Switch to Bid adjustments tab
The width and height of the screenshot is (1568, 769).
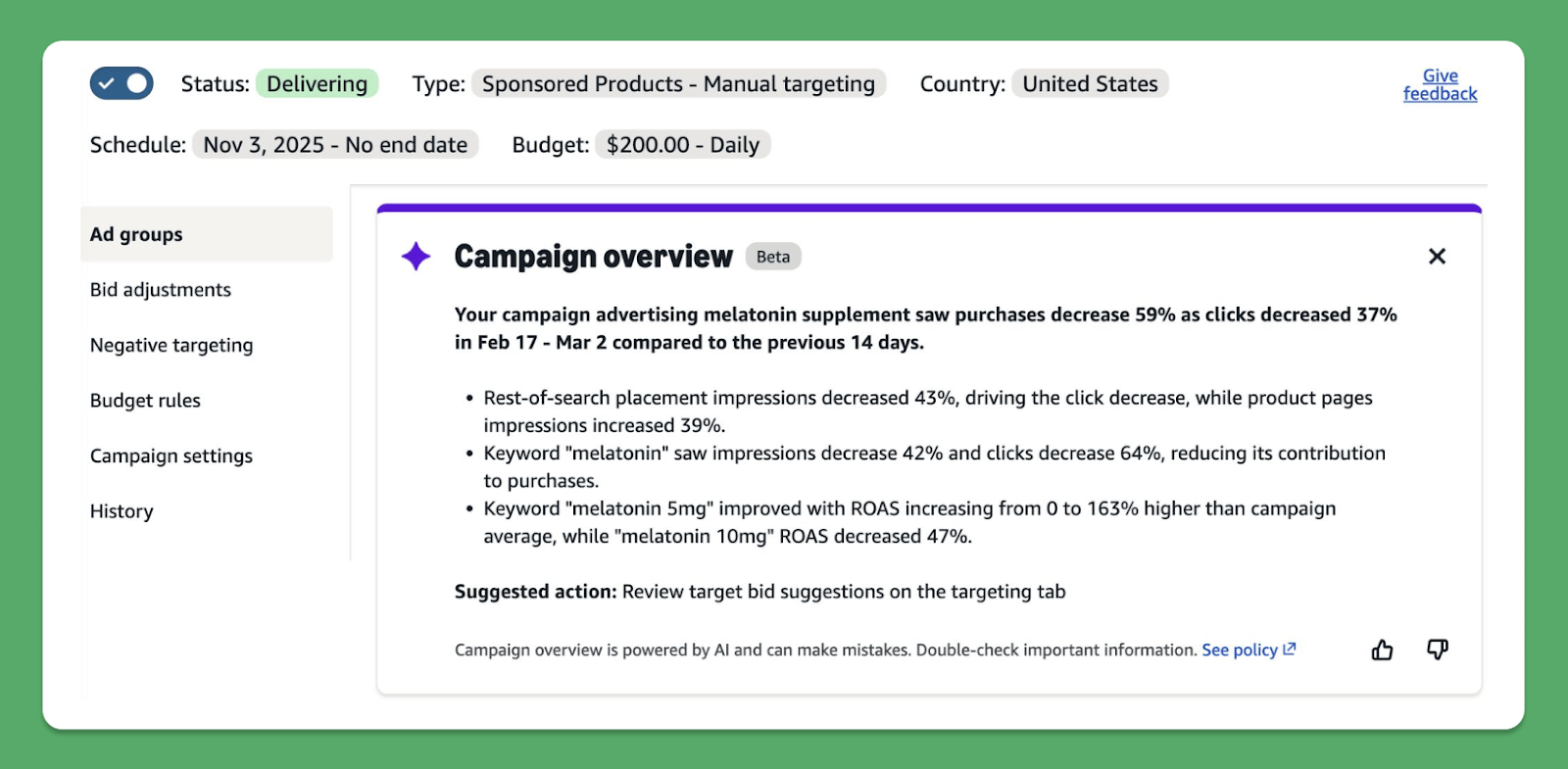(161, 290)
